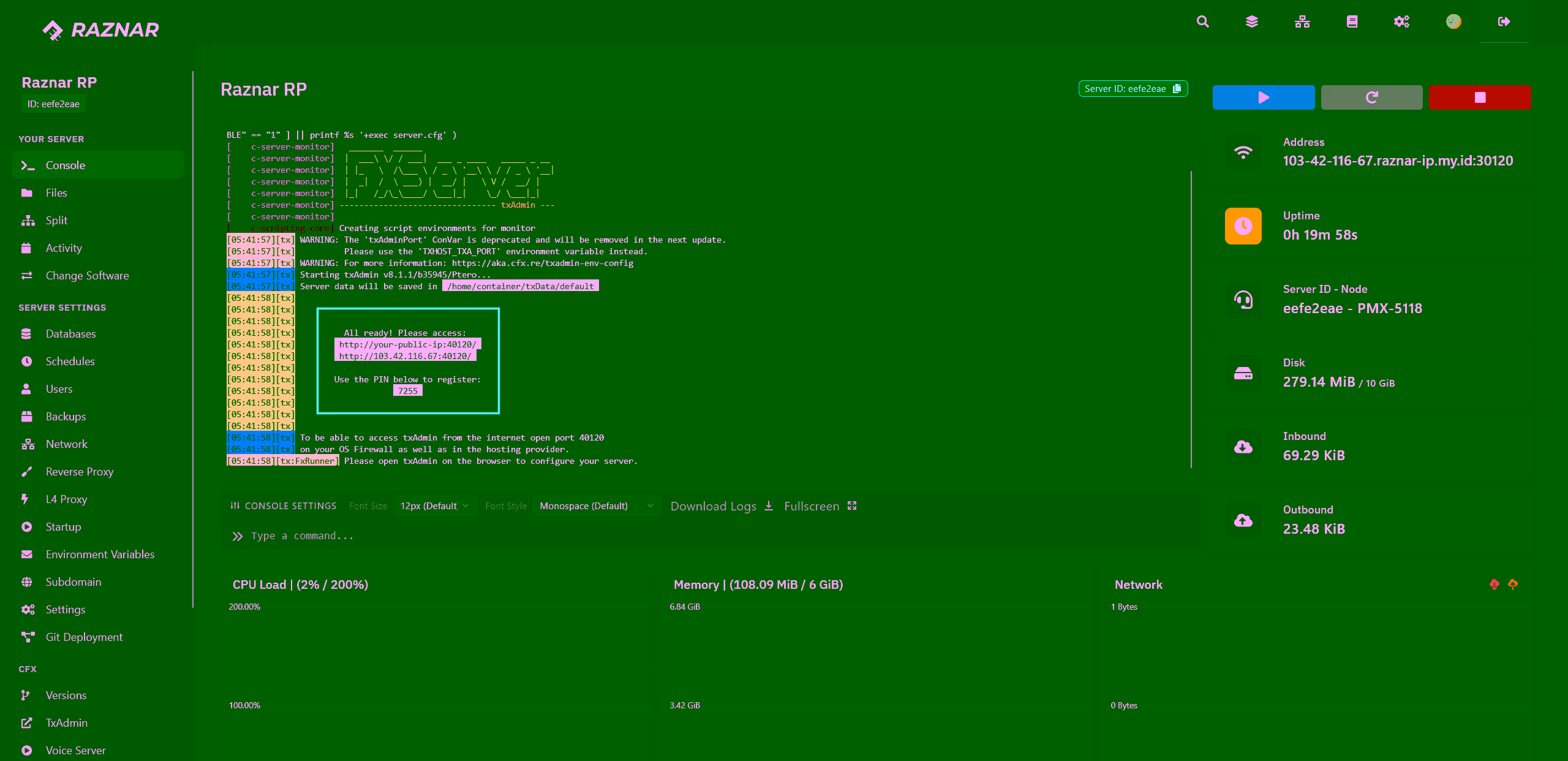Open CFX Versions page
Screen dimensions: 1568x761
coord(98,695)
